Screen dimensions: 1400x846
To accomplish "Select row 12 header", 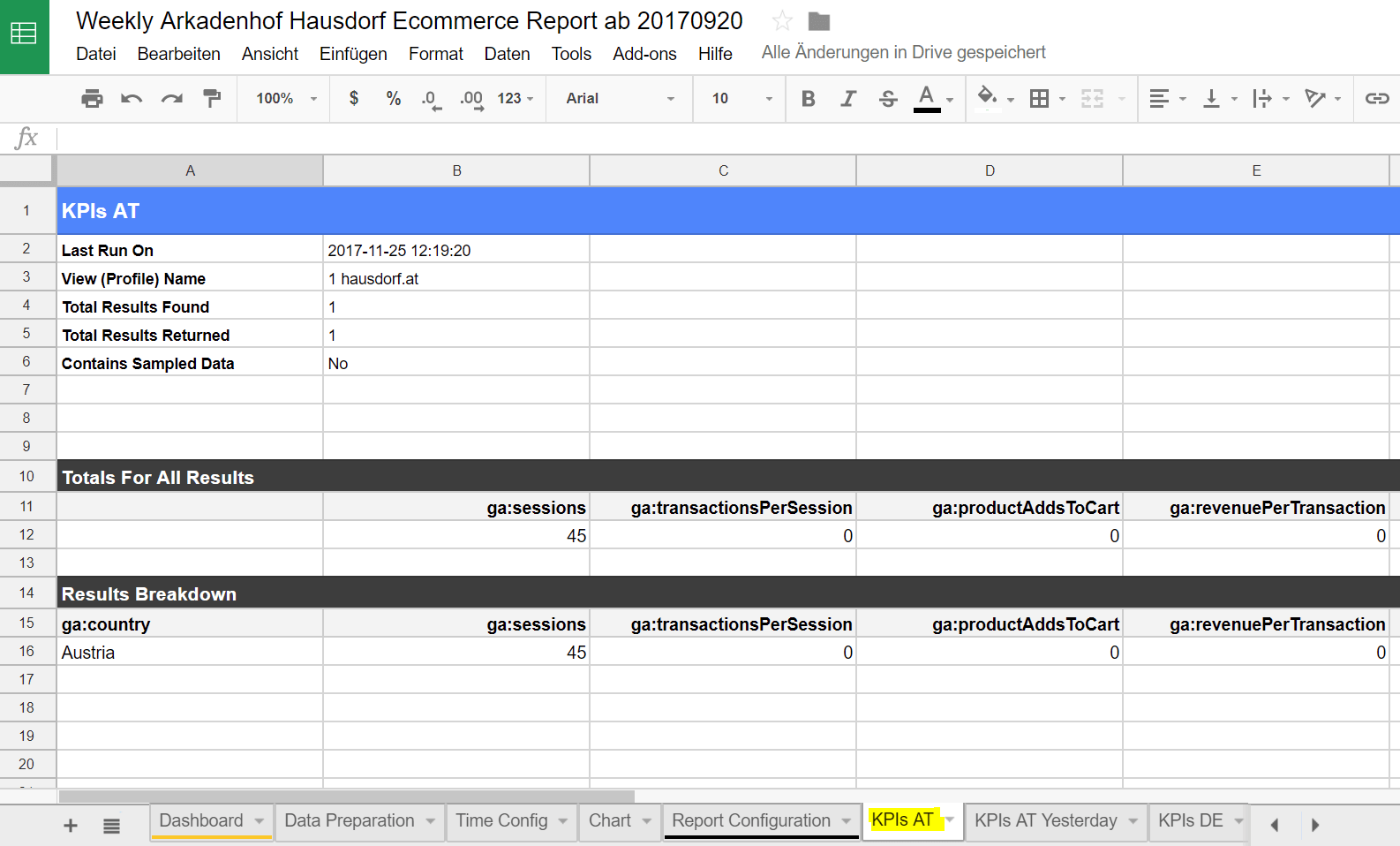I will (x=26, y=535).
